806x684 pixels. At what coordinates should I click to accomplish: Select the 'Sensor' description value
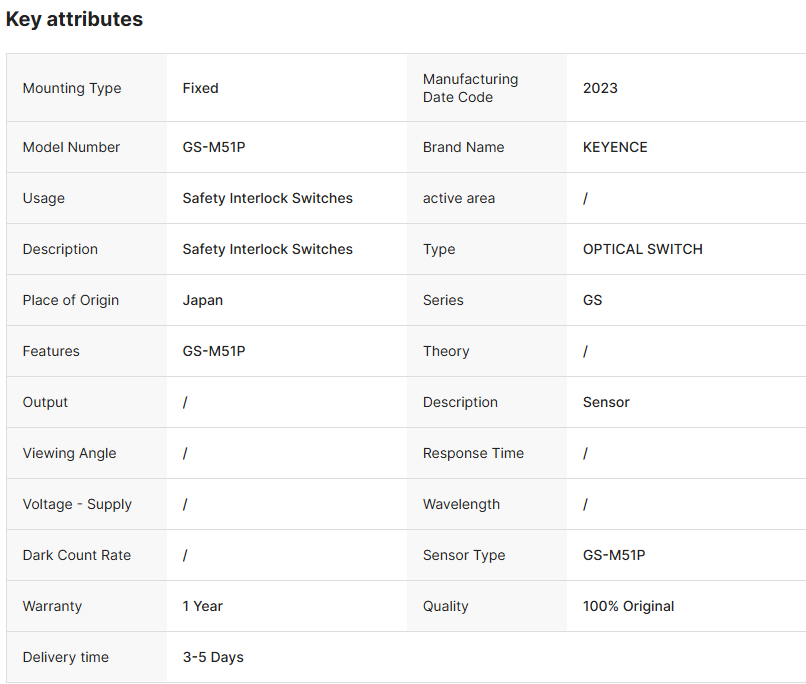(x=606, y=402)
